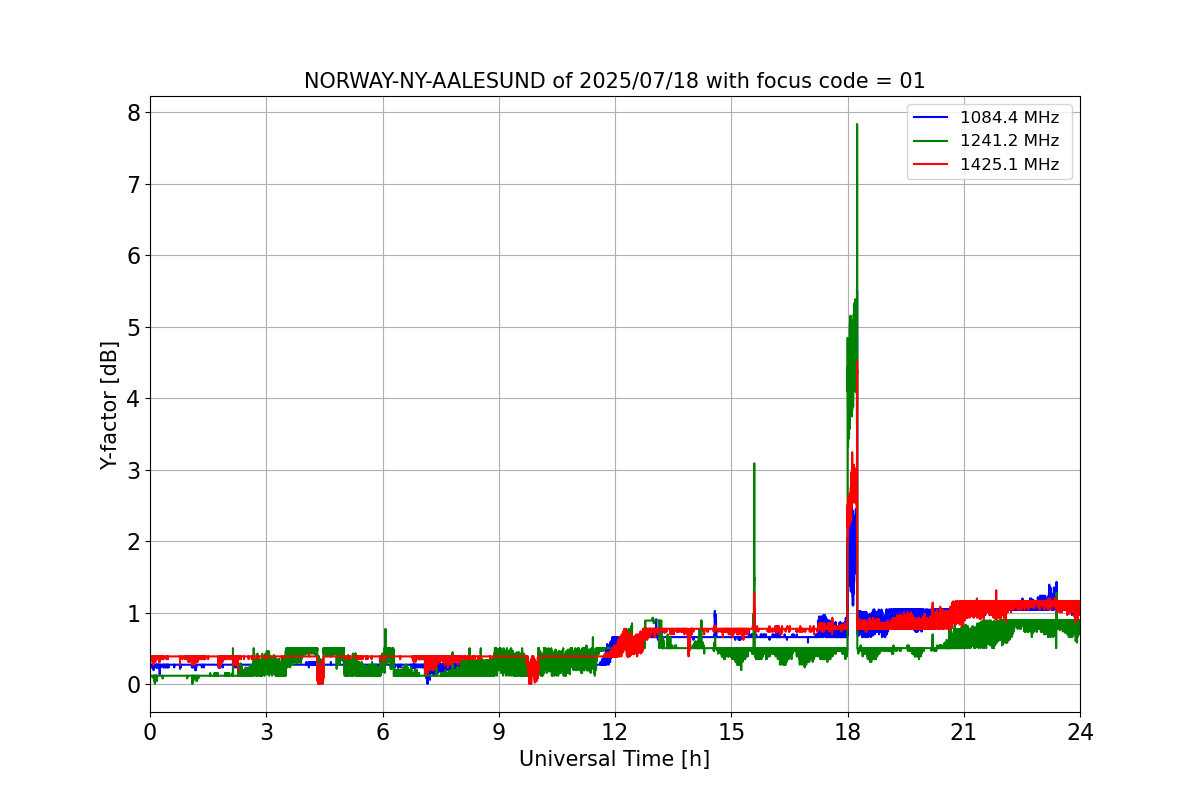Select the 1084.4 MHz legend label
The height and width of the screenshot is (800, 1200).
point(1009,117)
